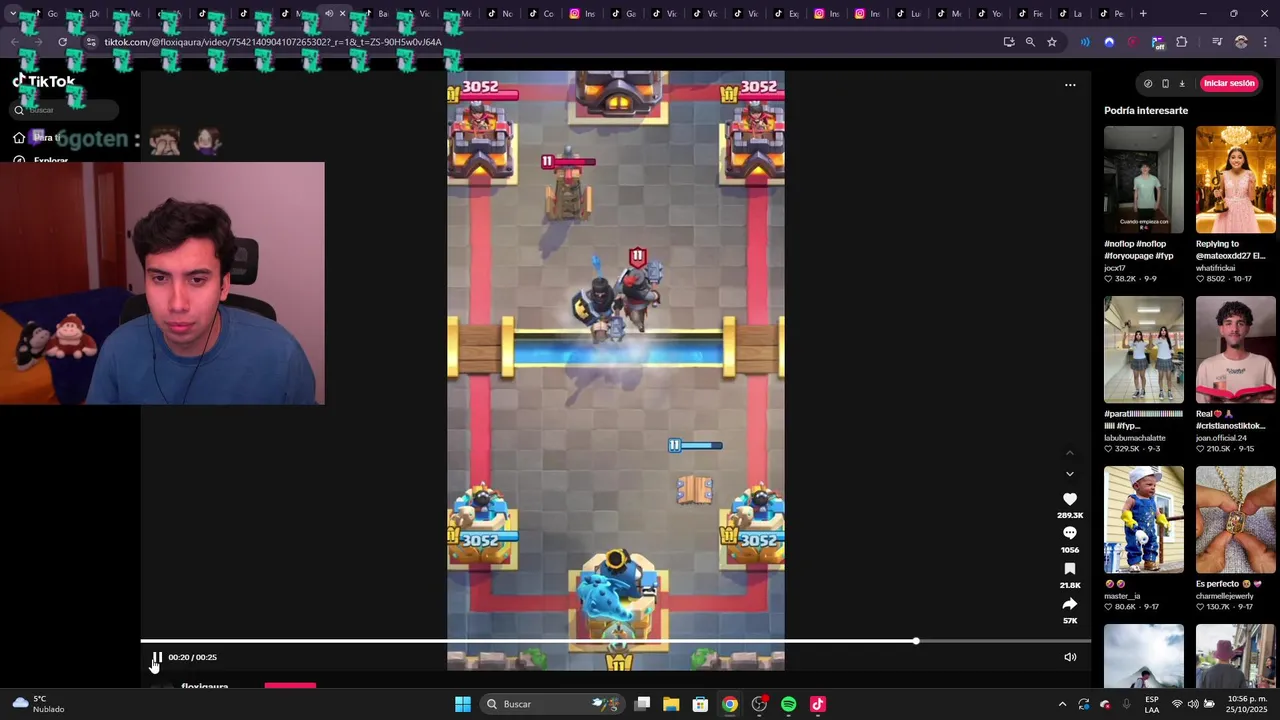The height and width of the screenshot is (720, 1280).
Task: Close the active TikTok tab
Action: [x=342, y=14]
